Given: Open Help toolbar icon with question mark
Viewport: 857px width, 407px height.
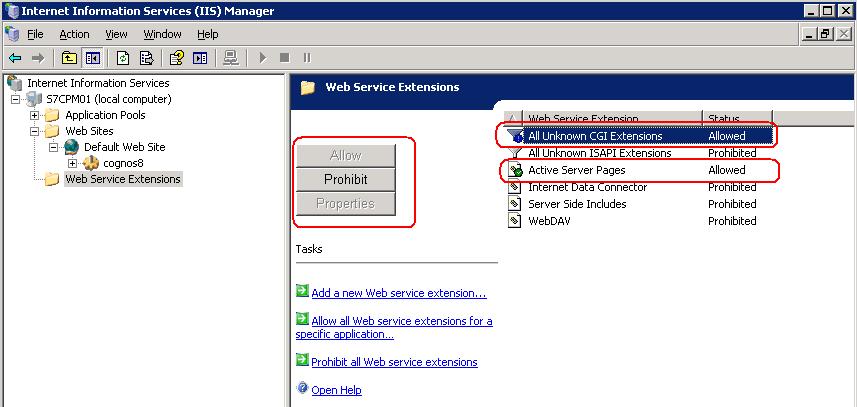Looking at the screenshot, I should (177, 57).
